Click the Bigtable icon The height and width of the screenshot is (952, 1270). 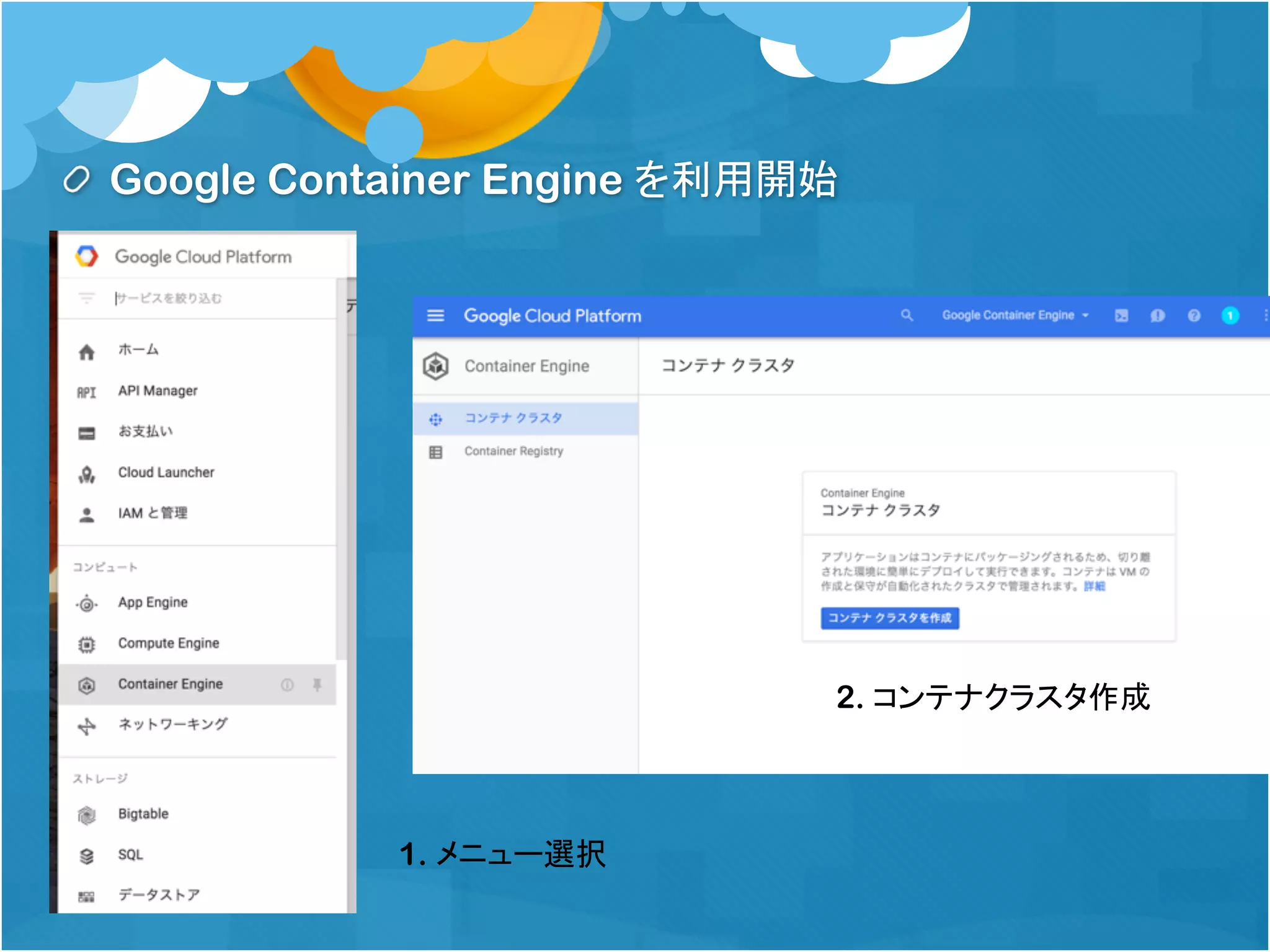(x=87, y=815)
